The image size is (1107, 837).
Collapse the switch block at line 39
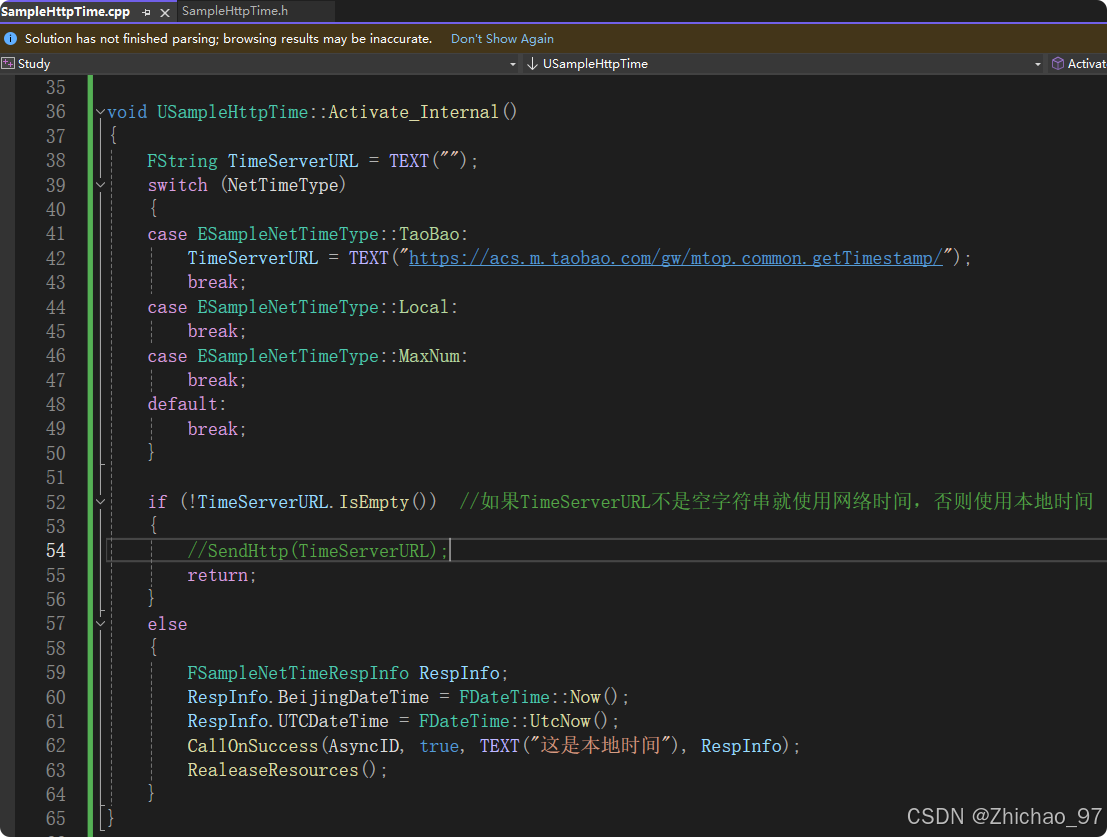pos(100,185)
